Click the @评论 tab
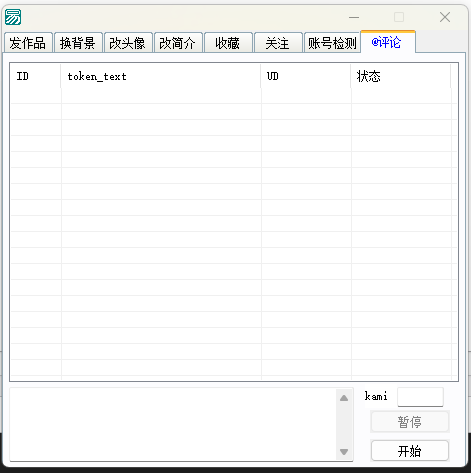 pyautogui.click(x=388, y=42)
